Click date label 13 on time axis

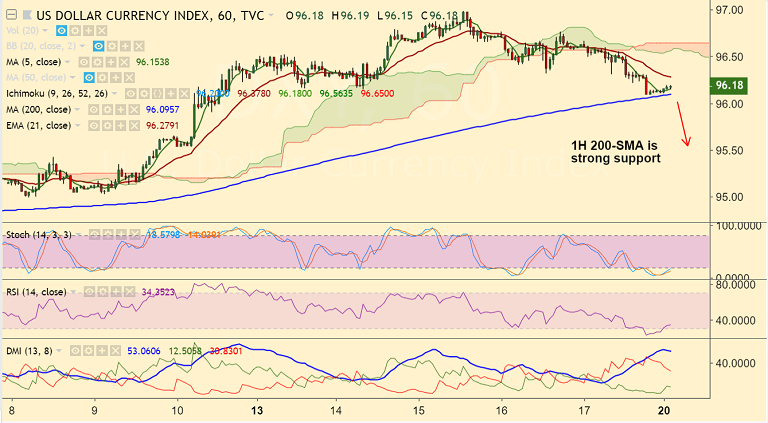(x=257, y=410)
